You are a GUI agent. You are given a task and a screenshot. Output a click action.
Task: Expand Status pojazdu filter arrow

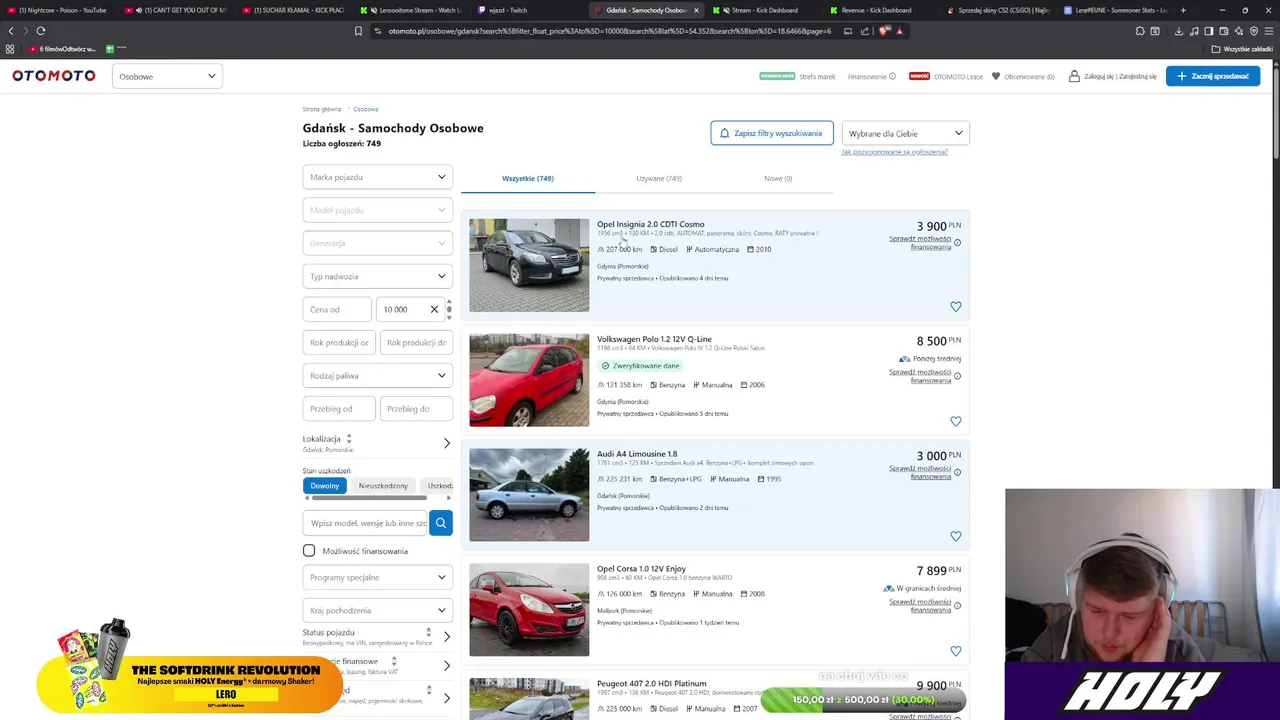(447, 636)
